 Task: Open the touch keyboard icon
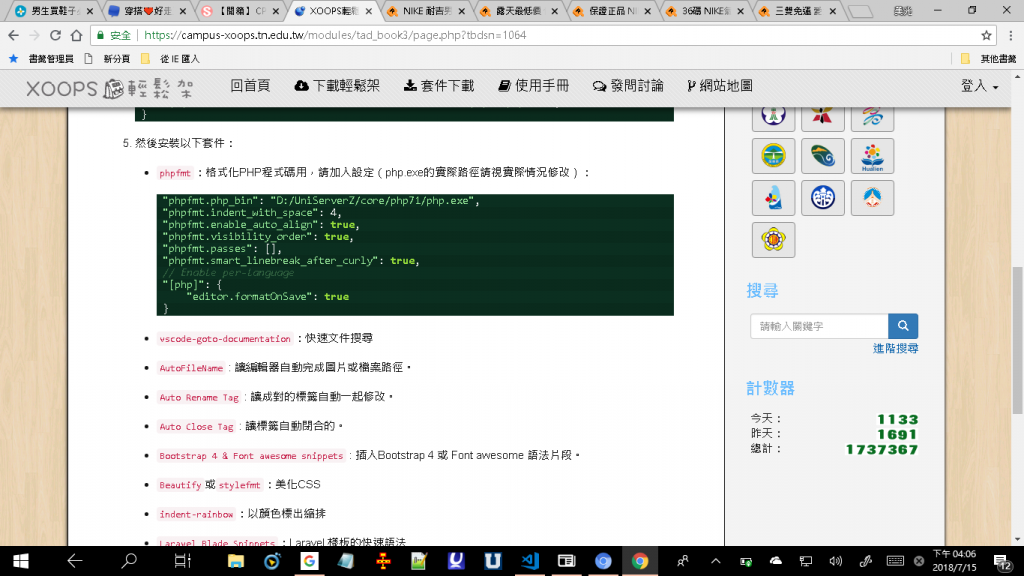895,561
